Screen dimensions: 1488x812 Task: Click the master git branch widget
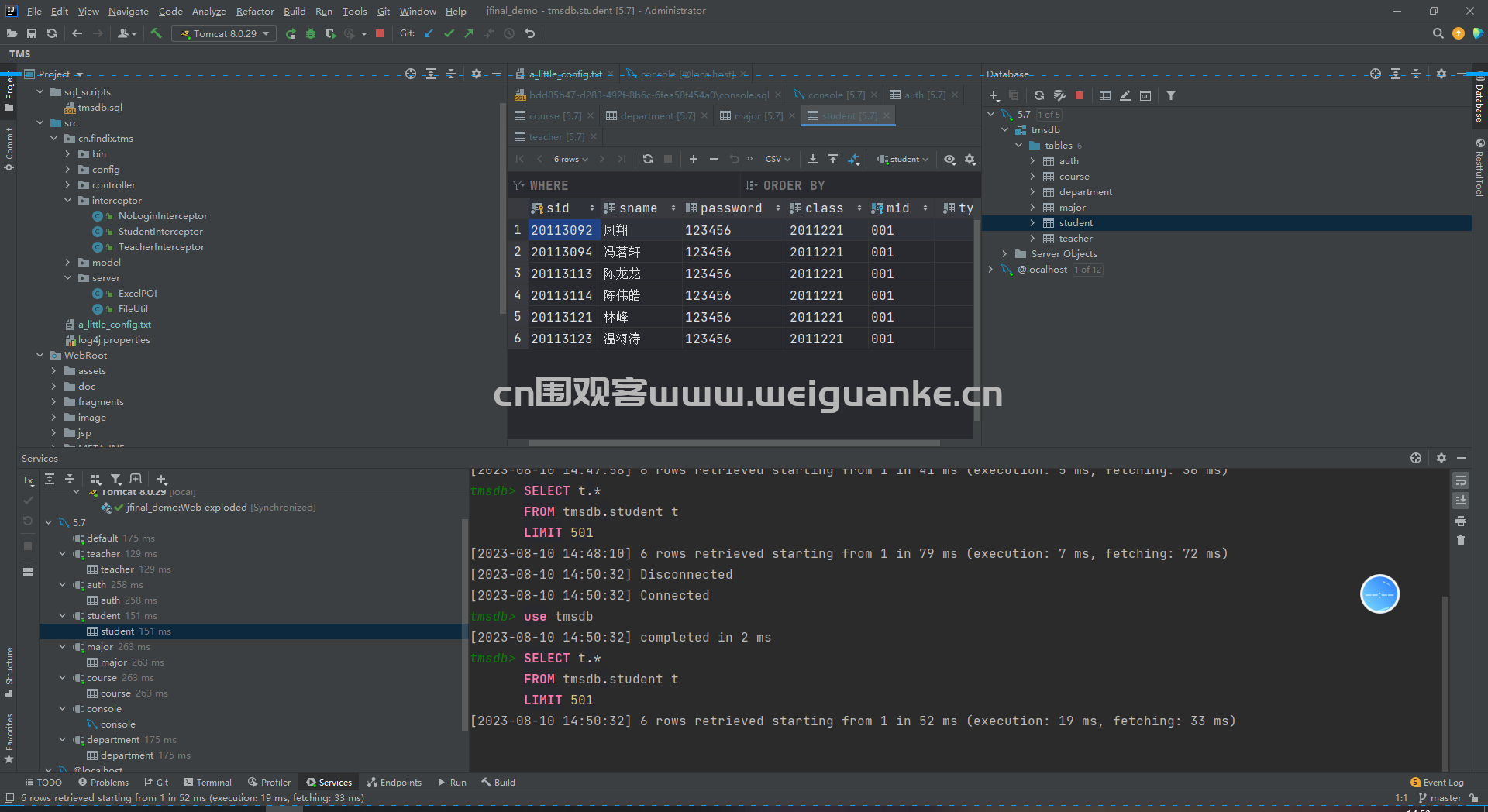coord(1440,798)
